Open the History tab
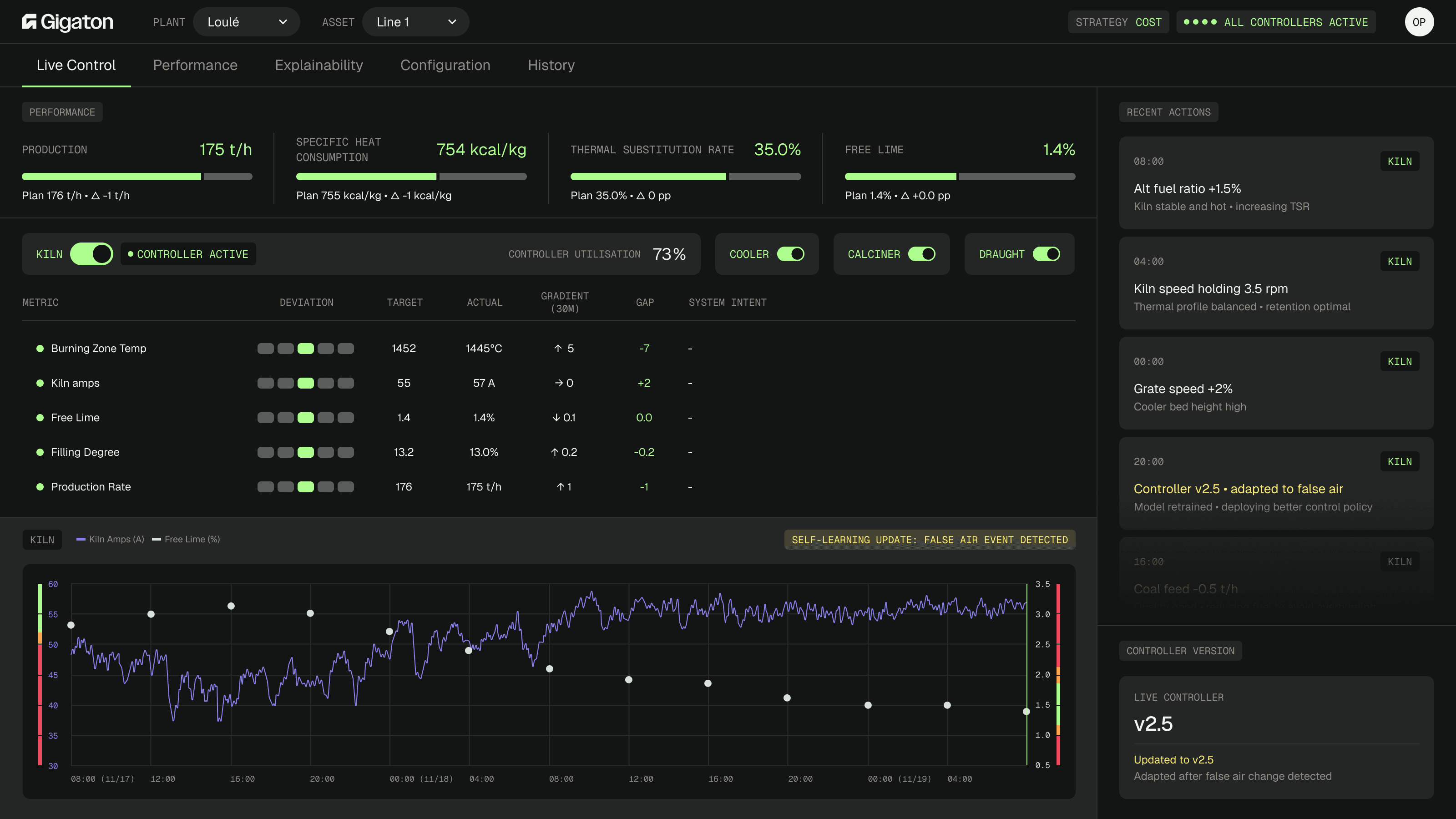This screenshot has width=1456, height=819. pos(551,65)
